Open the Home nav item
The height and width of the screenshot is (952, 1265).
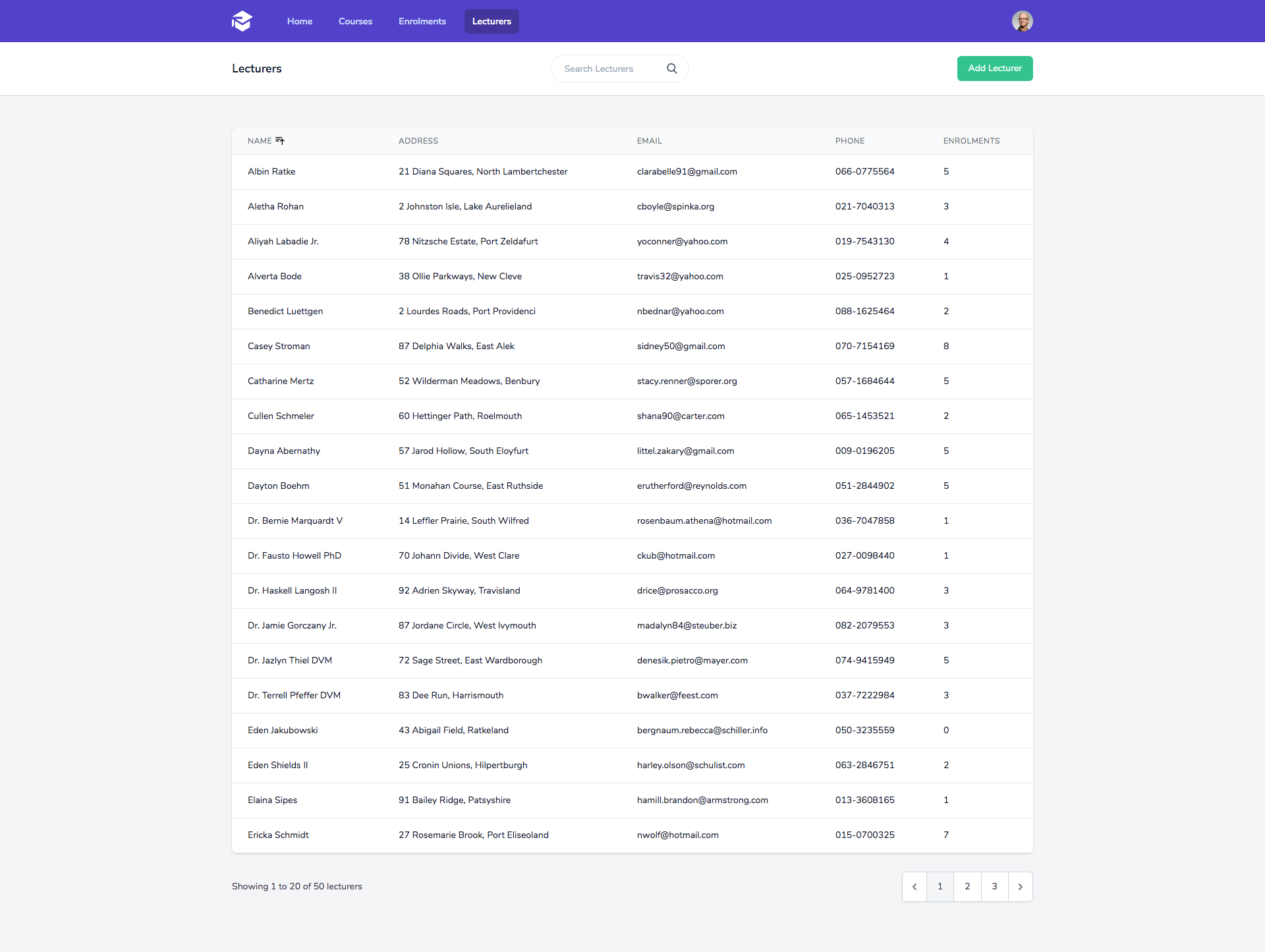pyautogui.click(x=300, y=21)
